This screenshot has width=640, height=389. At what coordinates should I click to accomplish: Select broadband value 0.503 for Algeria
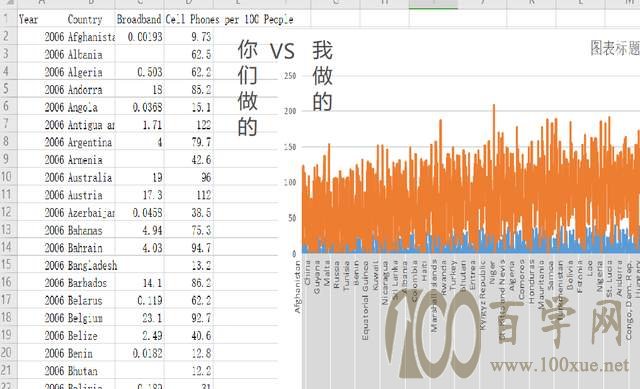[140, 72]
